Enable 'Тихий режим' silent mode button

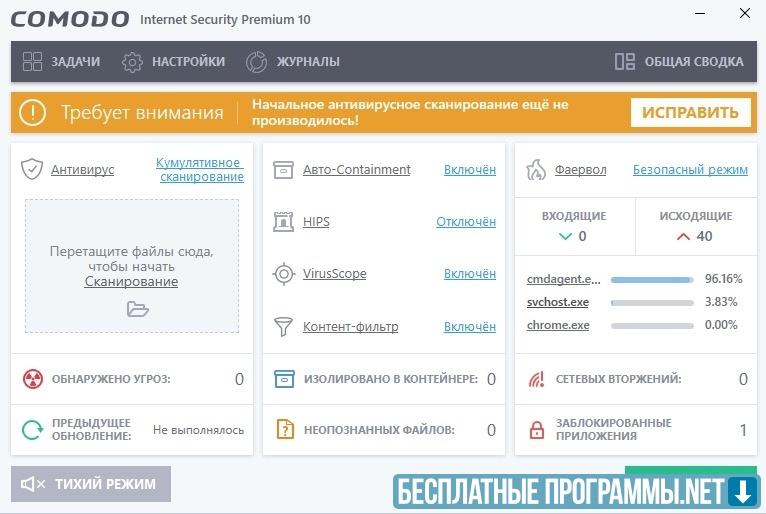[x=91, y=484]
